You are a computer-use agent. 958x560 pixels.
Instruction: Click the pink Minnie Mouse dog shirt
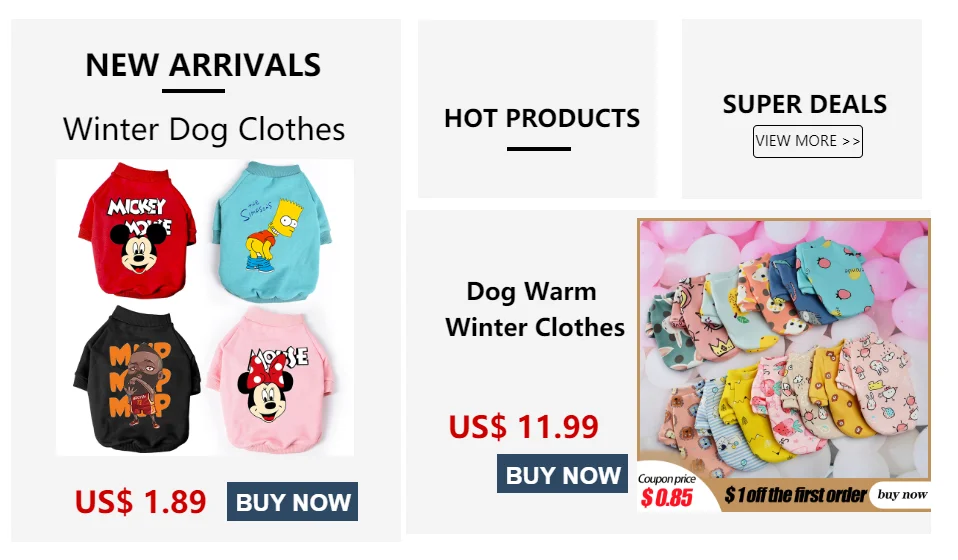pyautogui.click(x=271, y=380)
